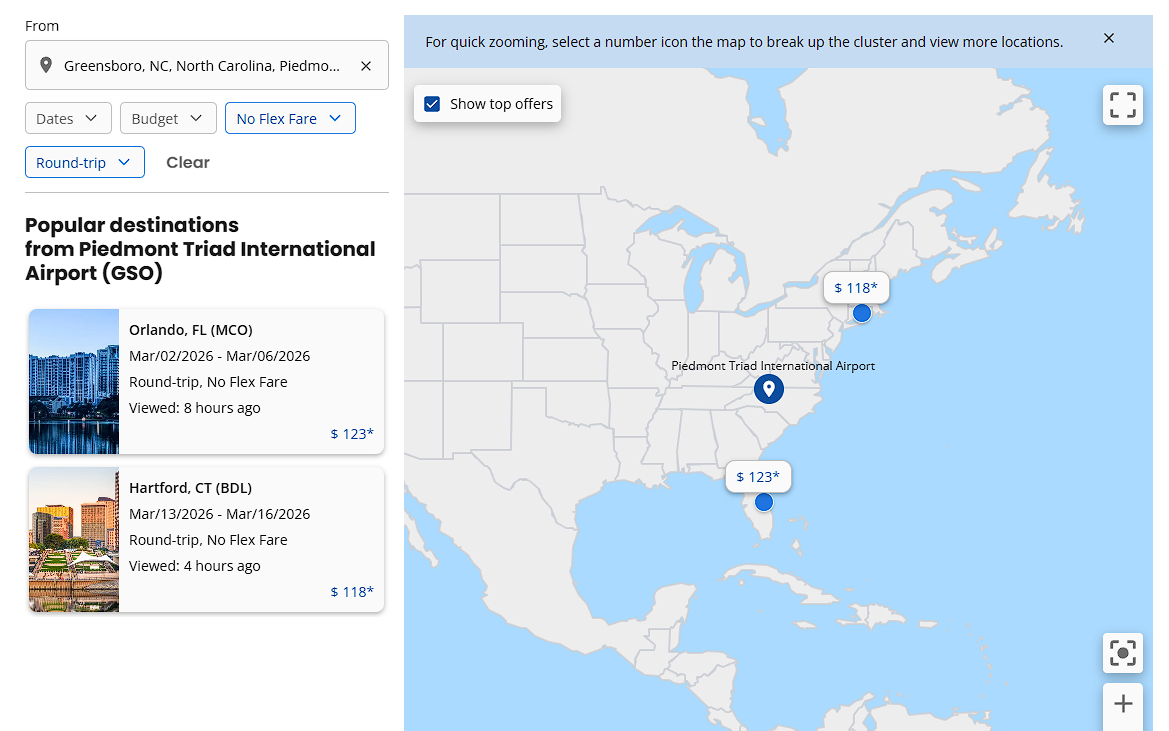Open the No Flex Fare dropdown
The height and width of the screenshot is (731, 1169).
point(290,118)
